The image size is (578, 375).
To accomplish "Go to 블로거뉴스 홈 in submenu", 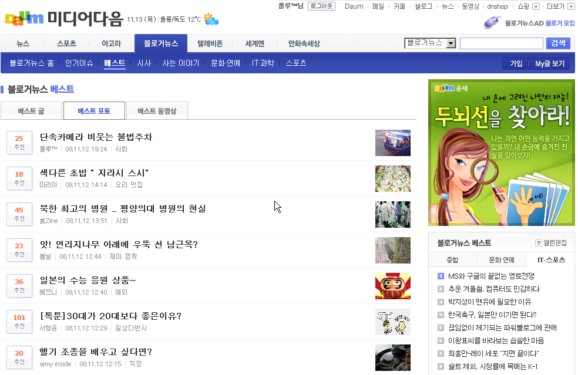I will [x=31, y=63].
